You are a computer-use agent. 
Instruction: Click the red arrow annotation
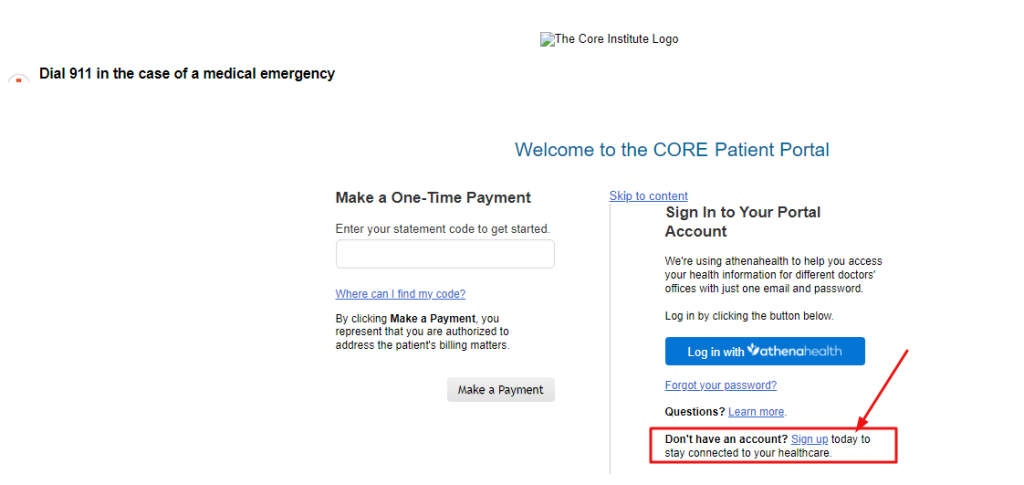click(x=882, y=388)
